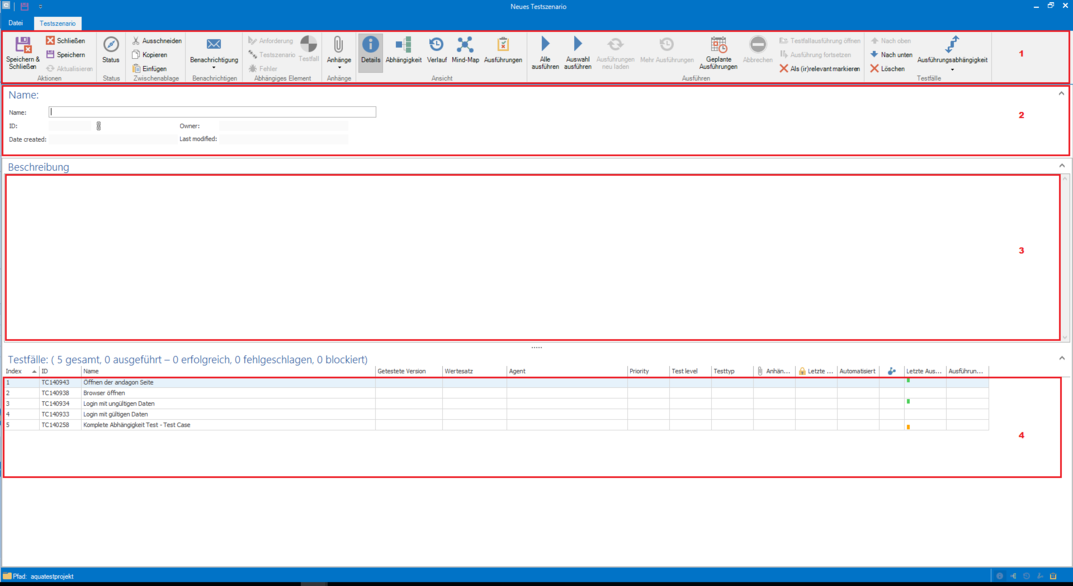This screenshot has height=586, width=1073.
Task: Click the Löschen button
Action: [x=887, y=69]
